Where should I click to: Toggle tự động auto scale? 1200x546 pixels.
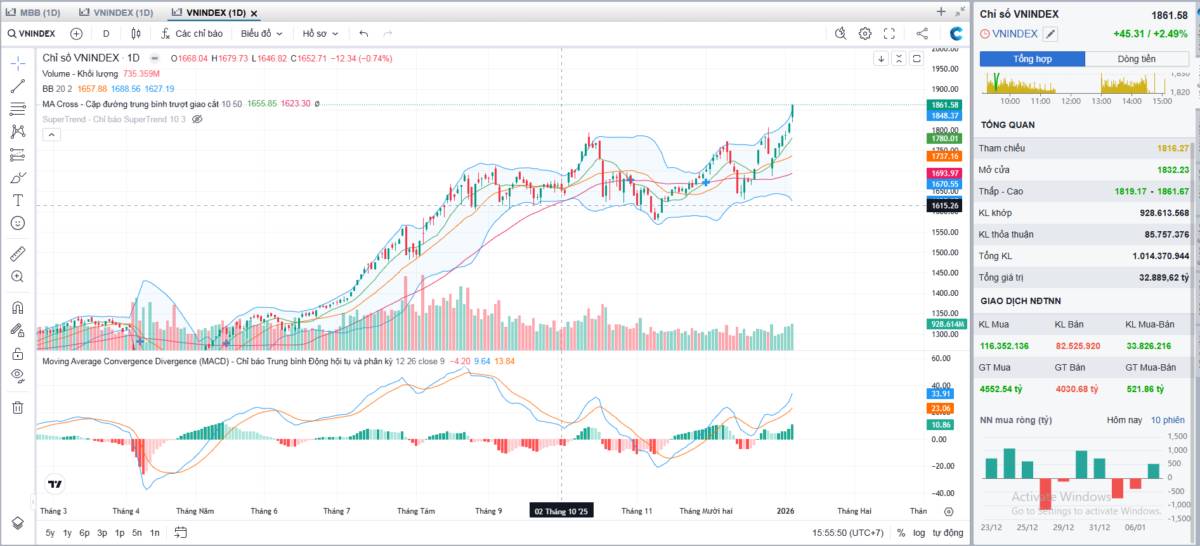pyautogui.click(x=948, y=532)
